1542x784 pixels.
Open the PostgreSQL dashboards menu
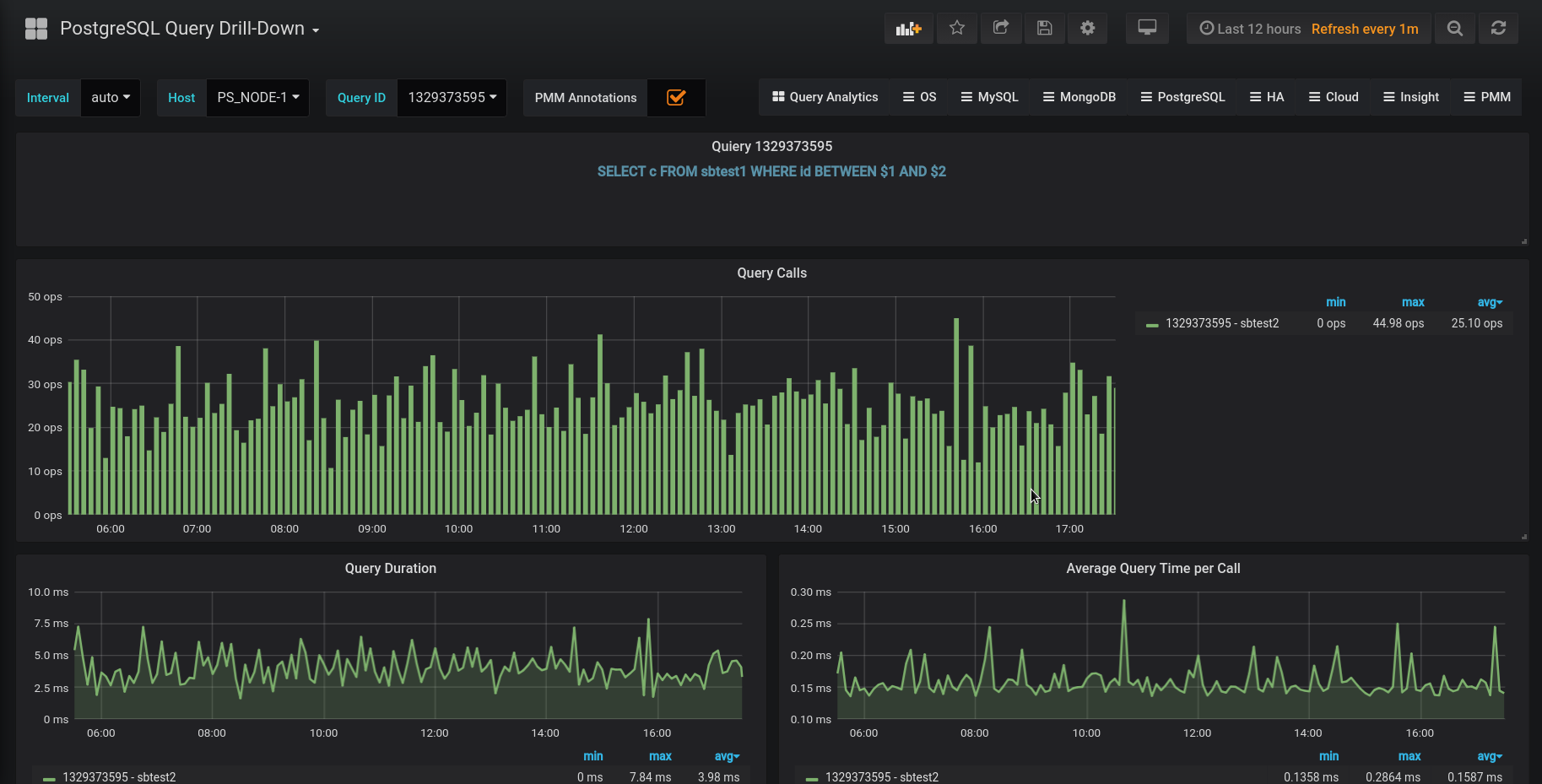click(x=1182, y=97)
